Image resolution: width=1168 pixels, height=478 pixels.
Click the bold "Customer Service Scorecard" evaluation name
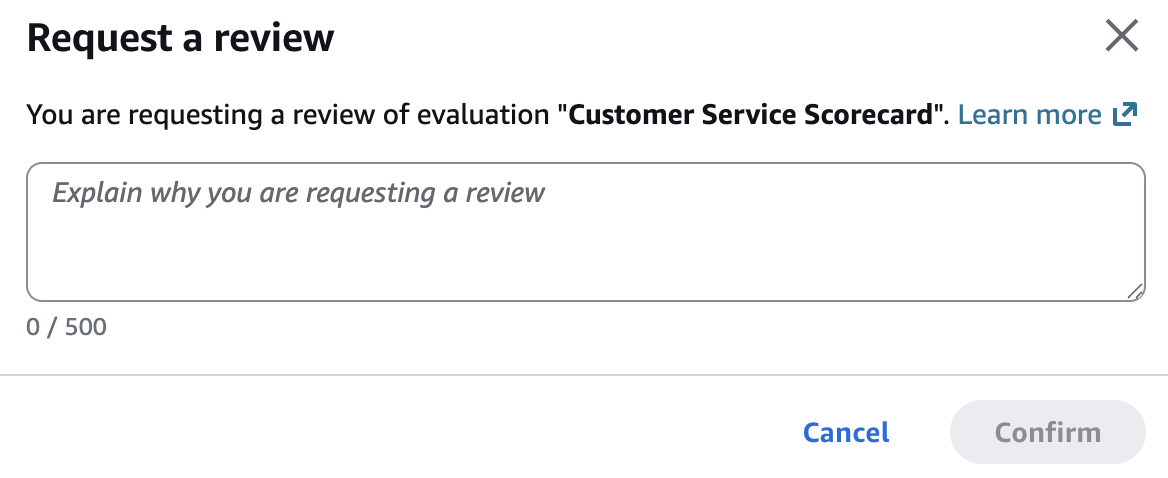[755, 115]
